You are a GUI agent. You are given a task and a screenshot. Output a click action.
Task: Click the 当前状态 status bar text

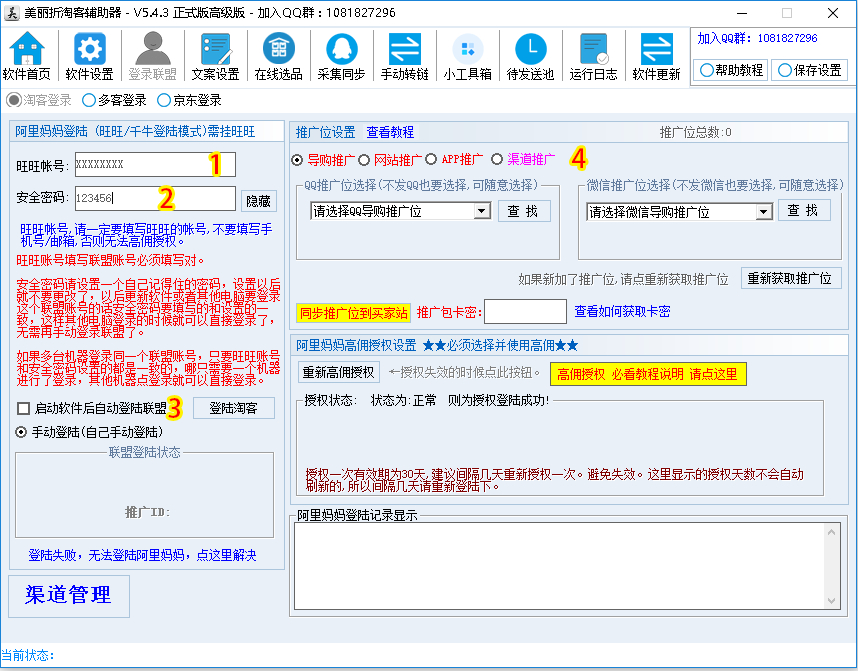(x=28, y=656)
